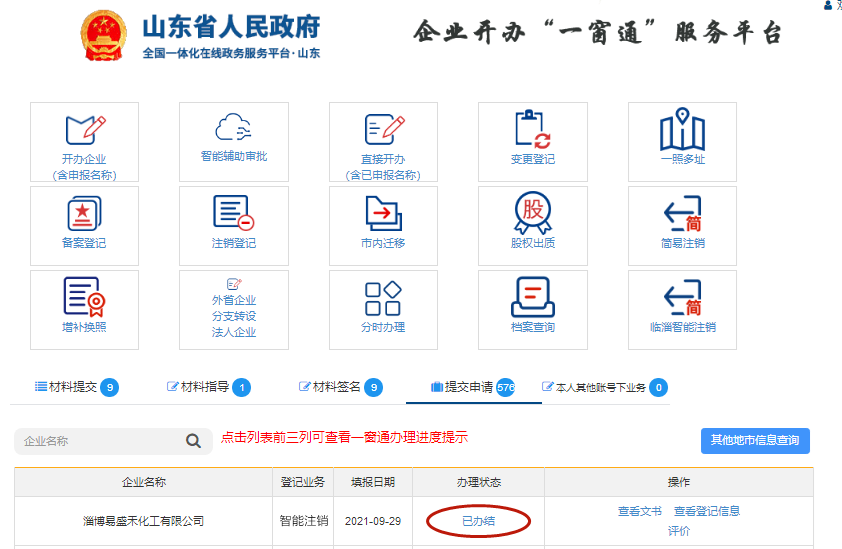This screenshot has width=842, height=549.
Task: Open 直接开办(含已申报名称) tile
Action: 383,142
